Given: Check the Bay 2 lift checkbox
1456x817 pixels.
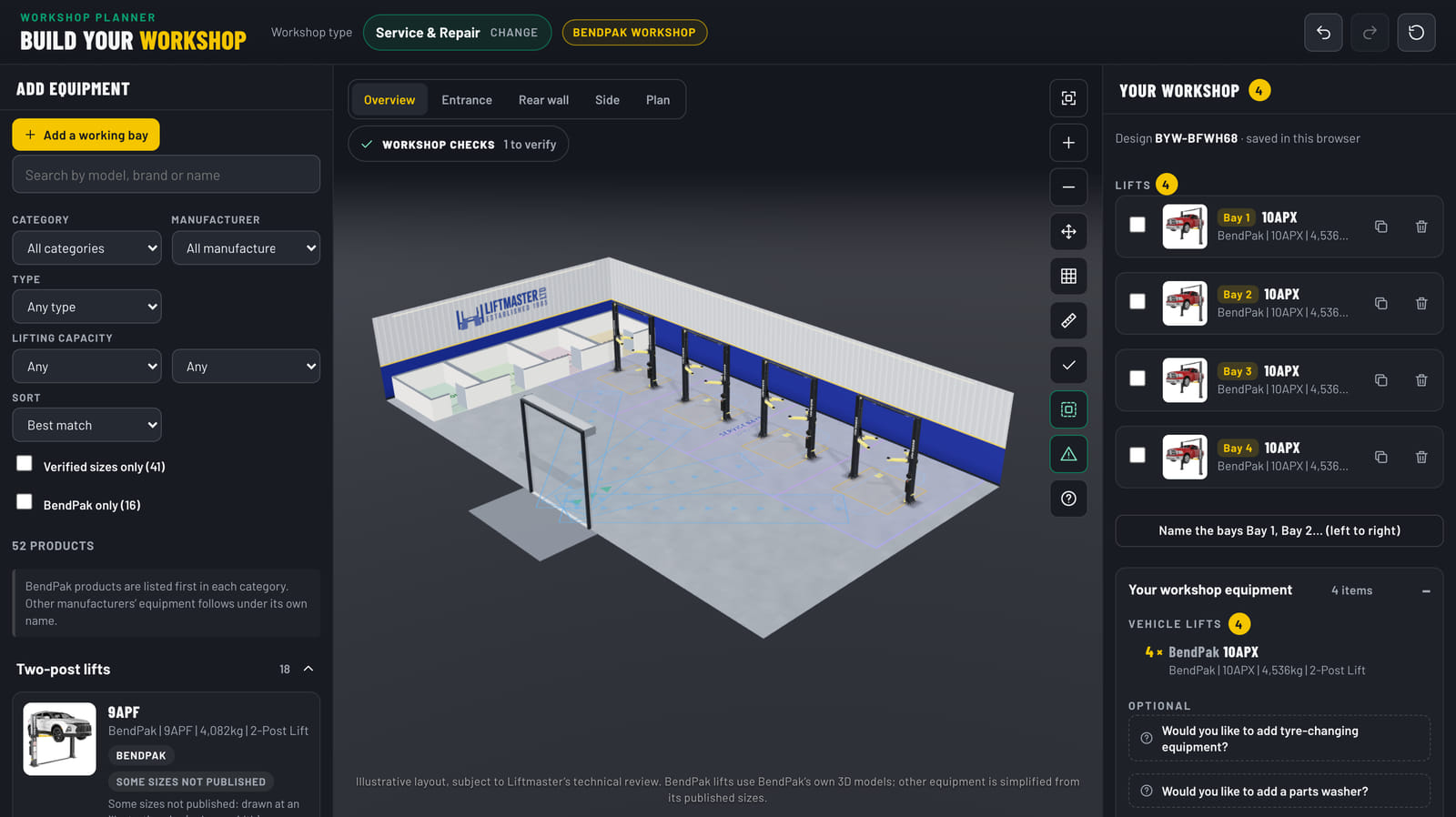Looking at the screenshot, I should pos(1137,301).
